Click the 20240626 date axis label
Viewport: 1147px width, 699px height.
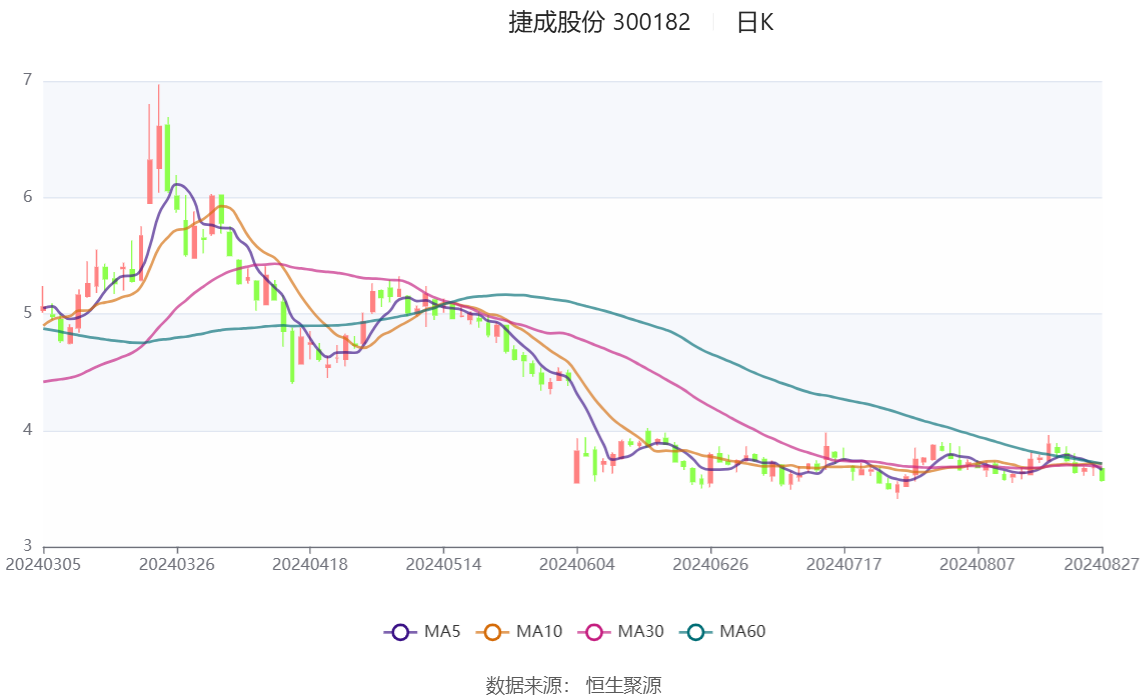[x=710, y=564]
